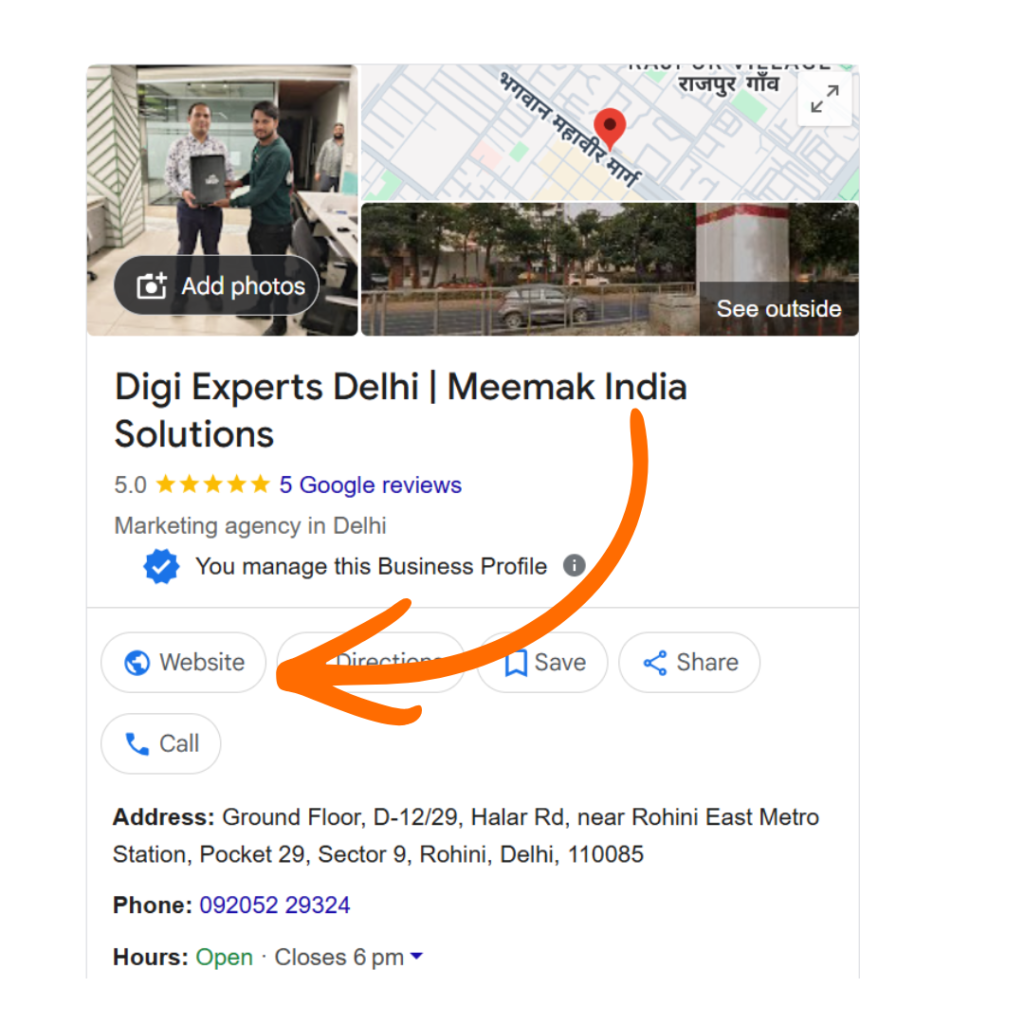
Task: Open the office photo thumbnail
Action: pyautogui.click(x=222, y=200)
